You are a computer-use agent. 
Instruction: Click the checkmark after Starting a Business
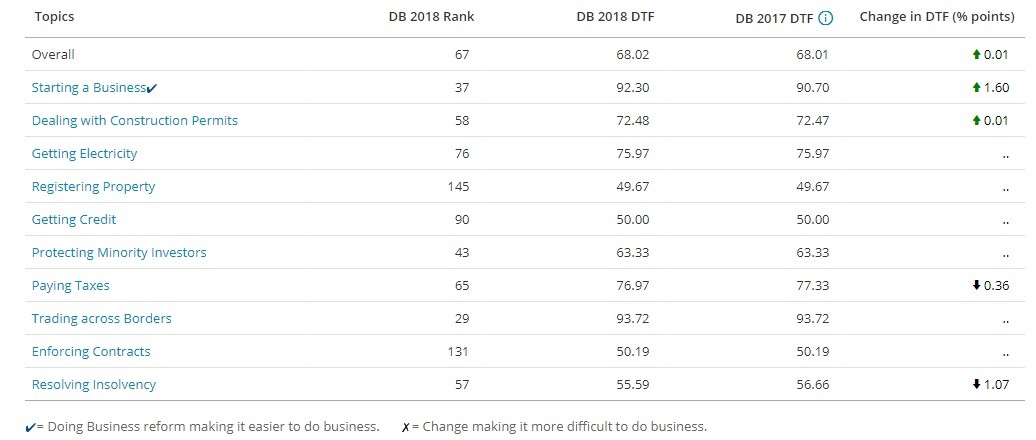(x=152, y=89)
